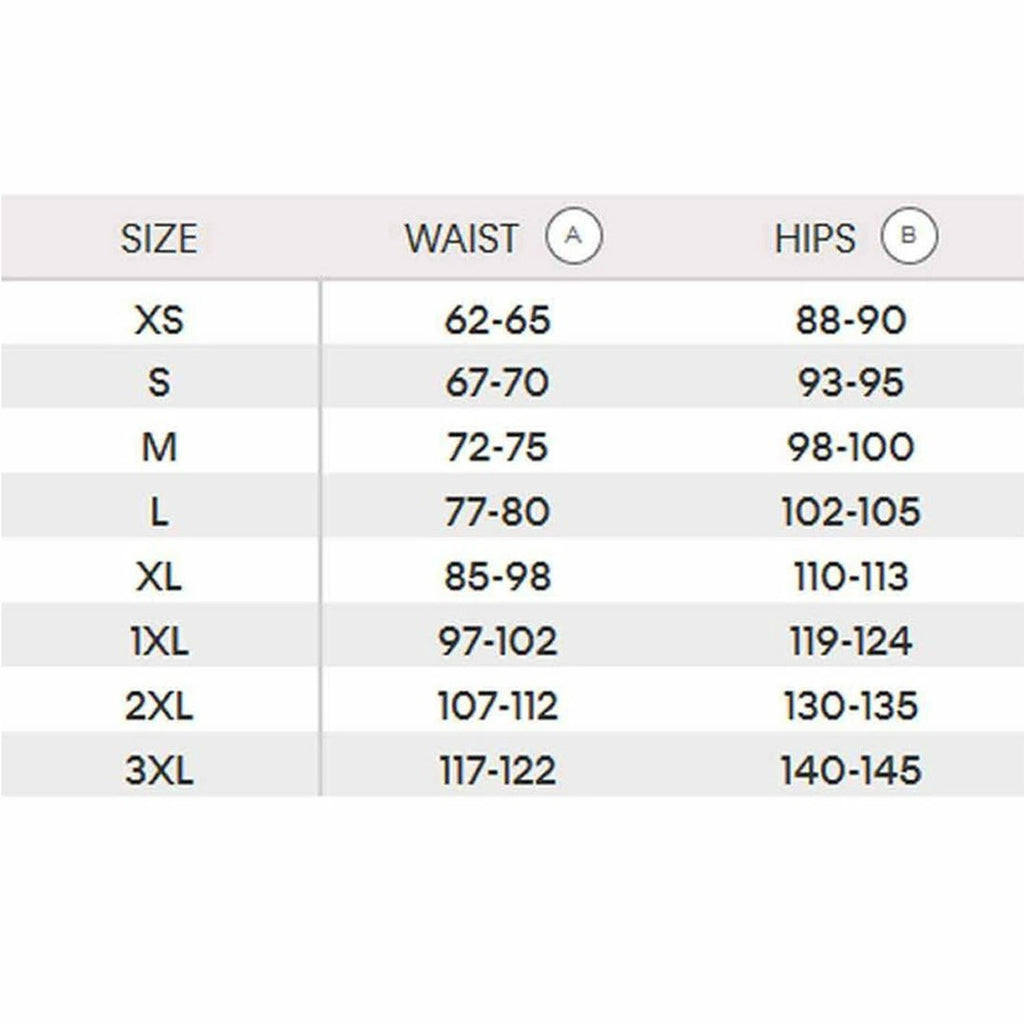The width and height of the screenshot is (1024, 1024).
Task: Pick the S size row label
Action: [159, 383]
